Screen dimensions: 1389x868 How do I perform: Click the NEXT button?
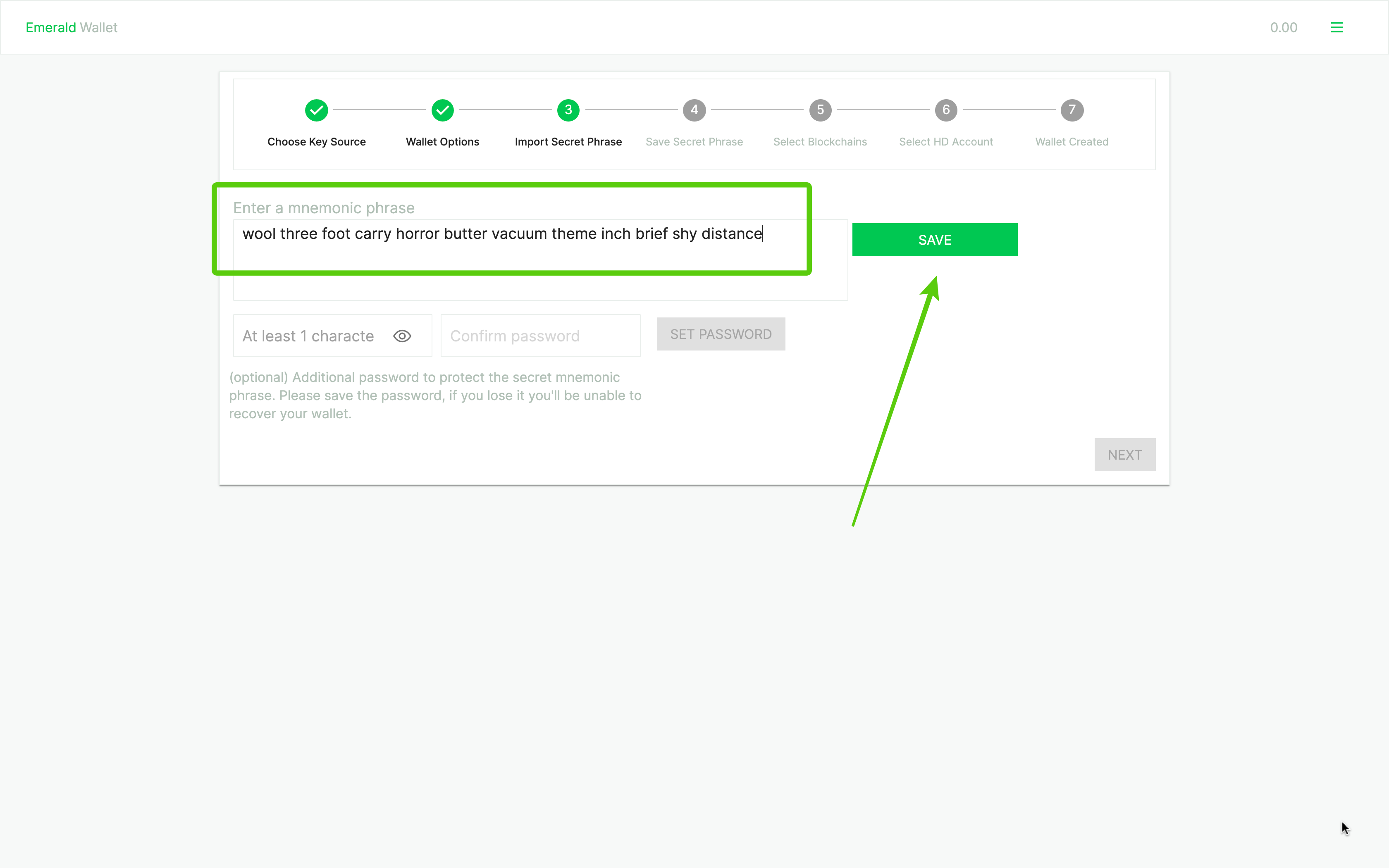click(1125, 454)
